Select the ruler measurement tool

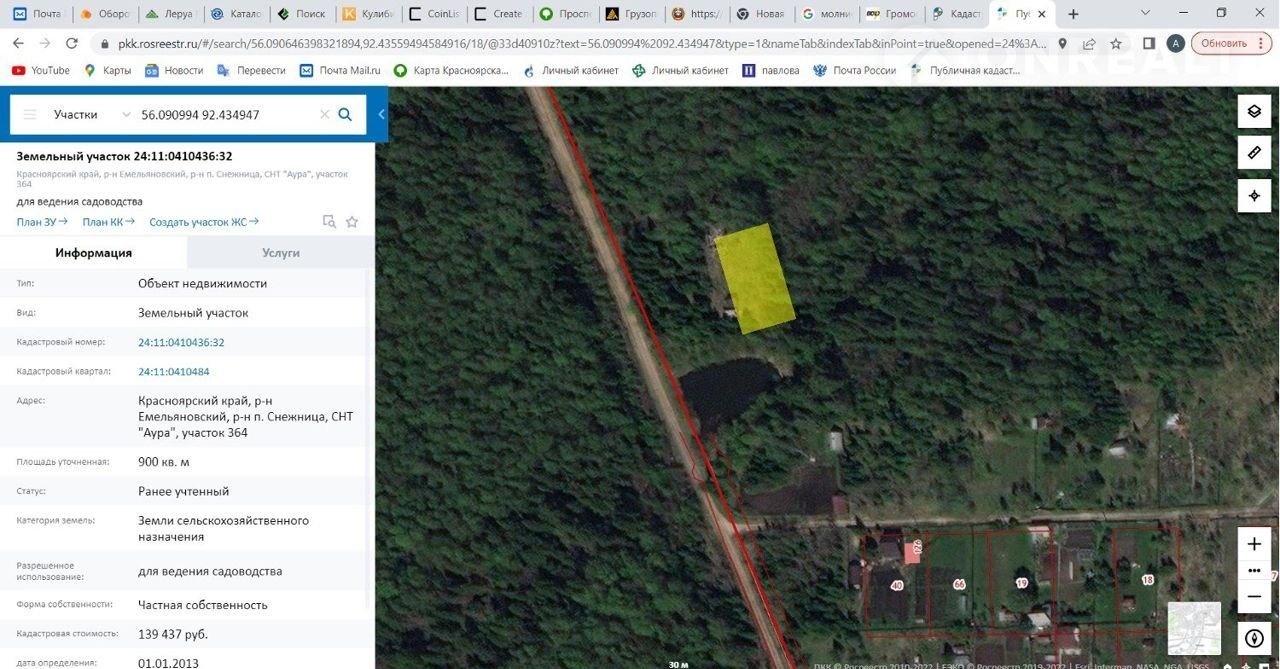(1254, 153)
